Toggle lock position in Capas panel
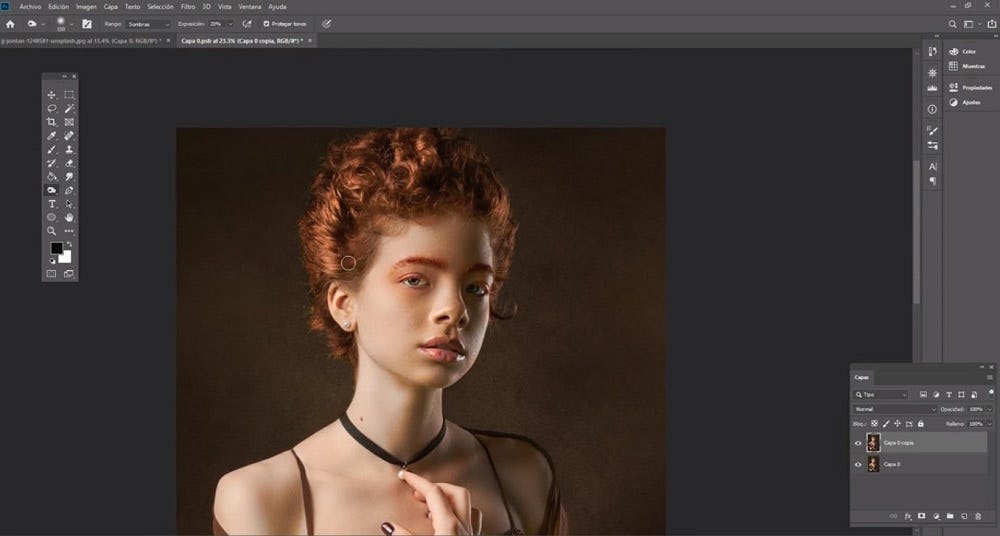Screen dimensions: 1000x536 (897, 424)
